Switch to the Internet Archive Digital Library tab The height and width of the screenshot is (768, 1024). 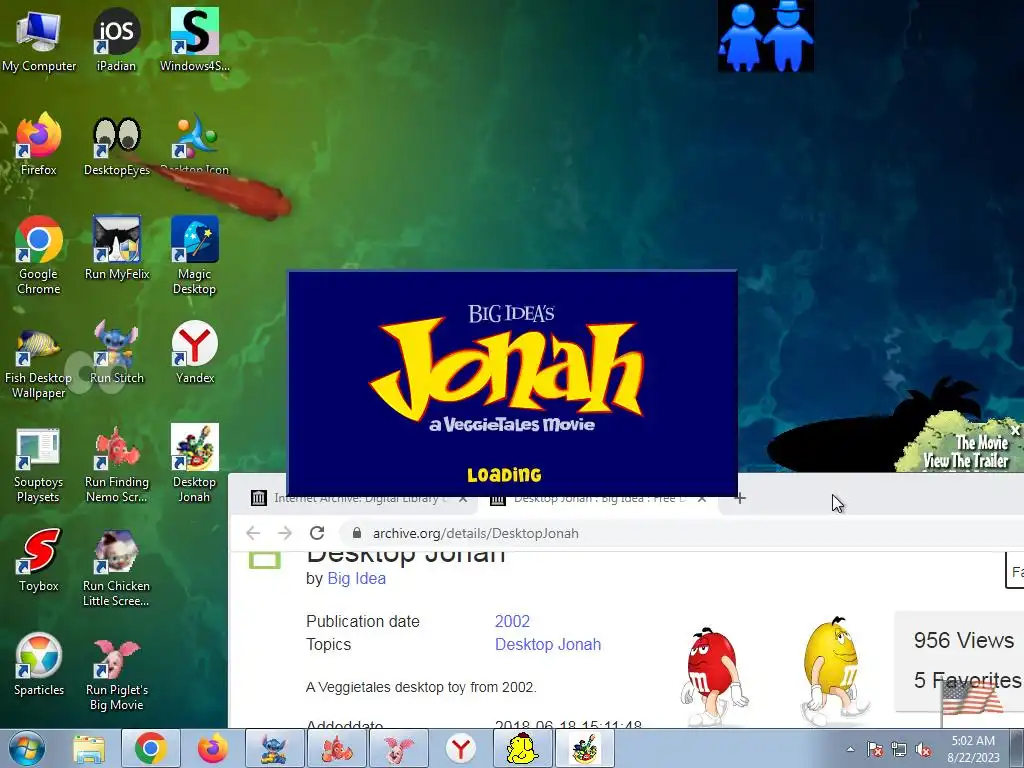[360, 498]
